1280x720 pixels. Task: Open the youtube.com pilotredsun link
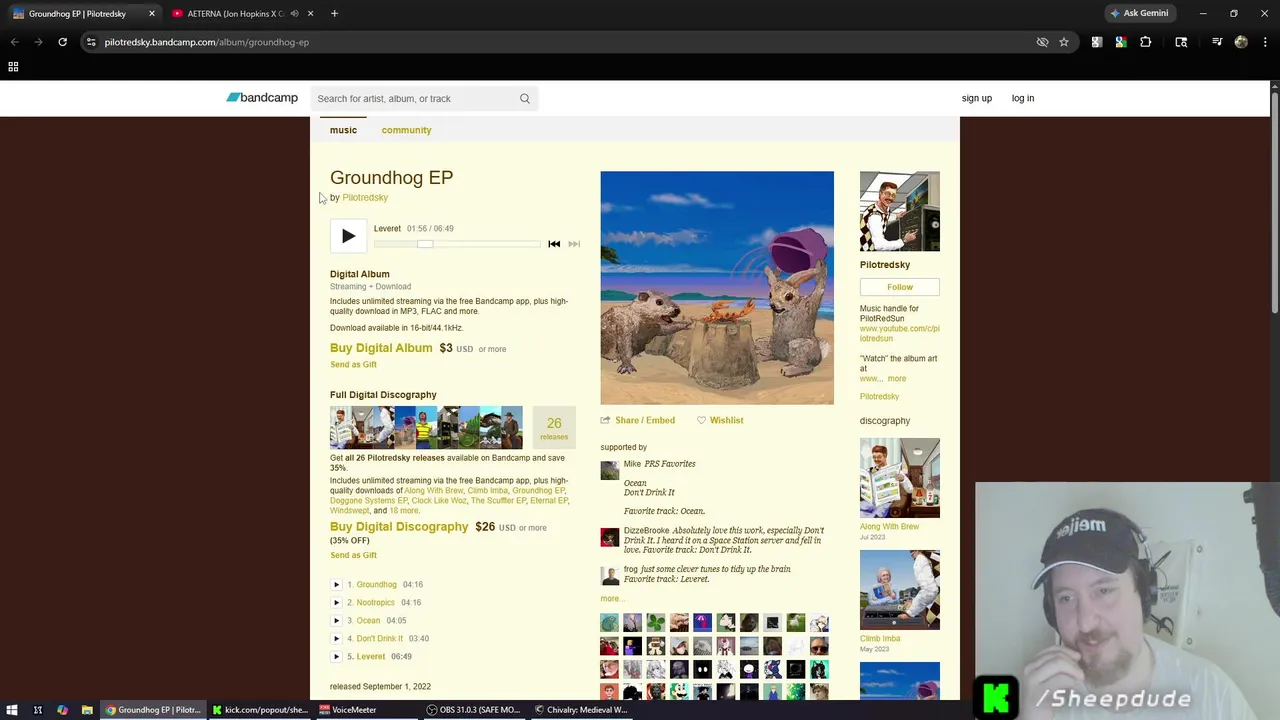click(900, 334)
